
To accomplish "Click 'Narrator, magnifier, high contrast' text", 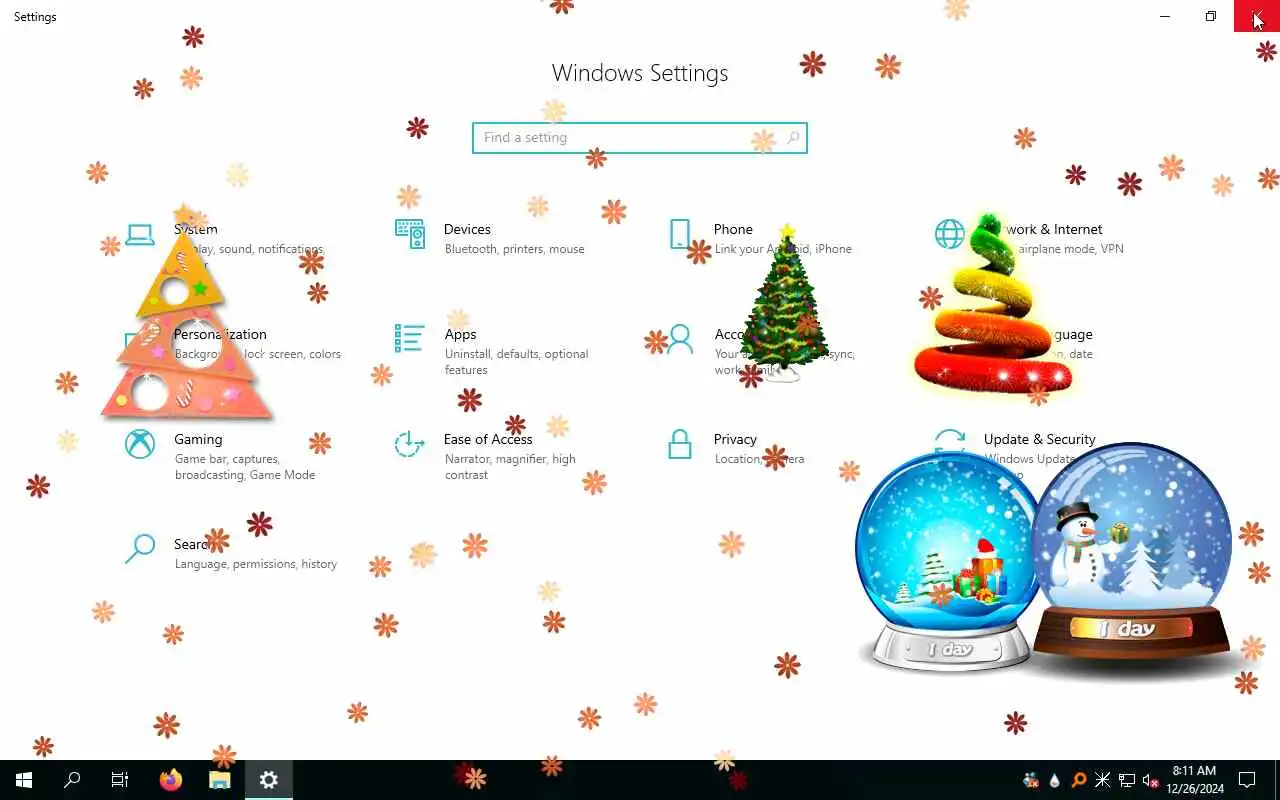I will 510,467.
